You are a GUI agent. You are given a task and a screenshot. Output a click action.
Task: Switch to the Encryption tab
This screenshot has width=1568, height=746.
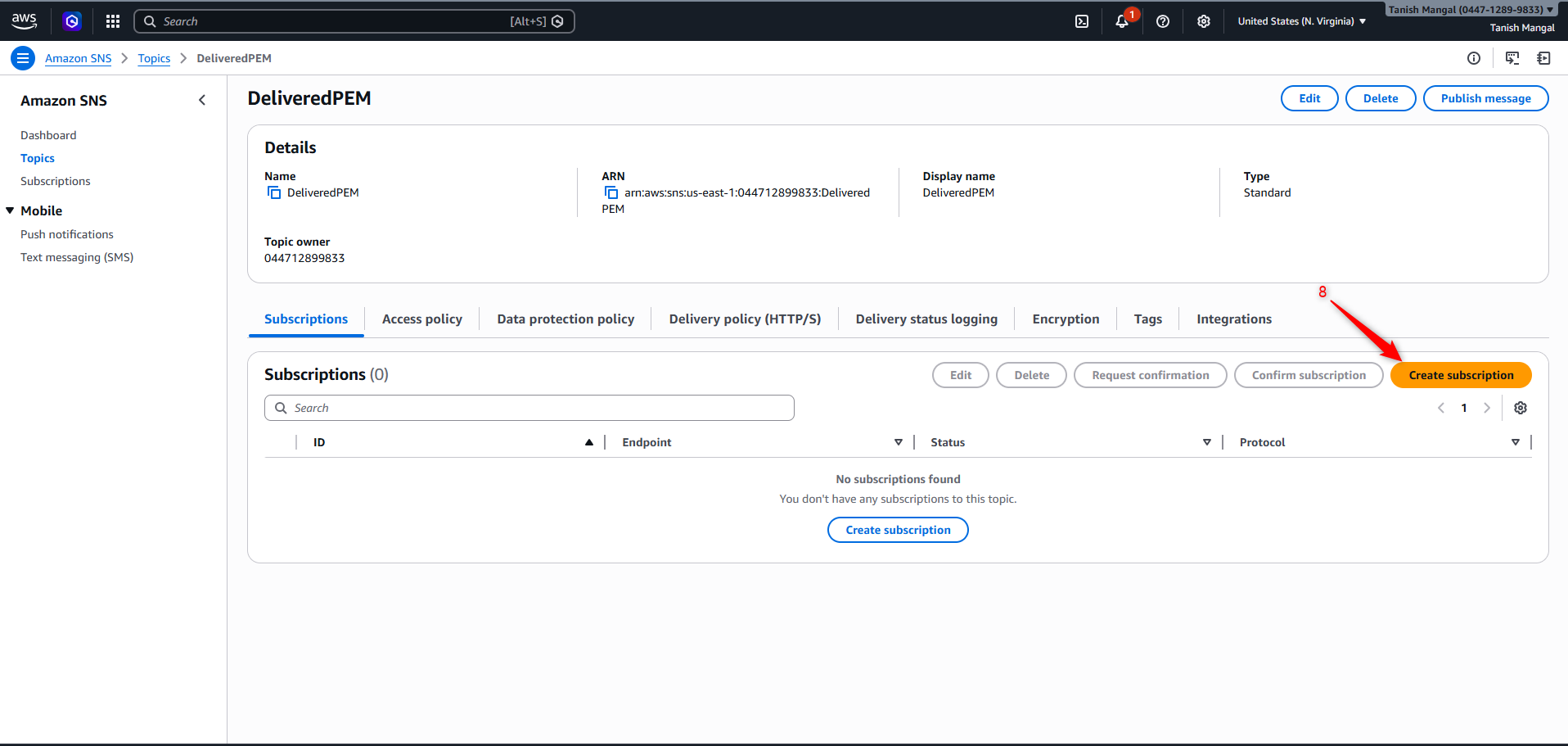tap(1066, 319)
